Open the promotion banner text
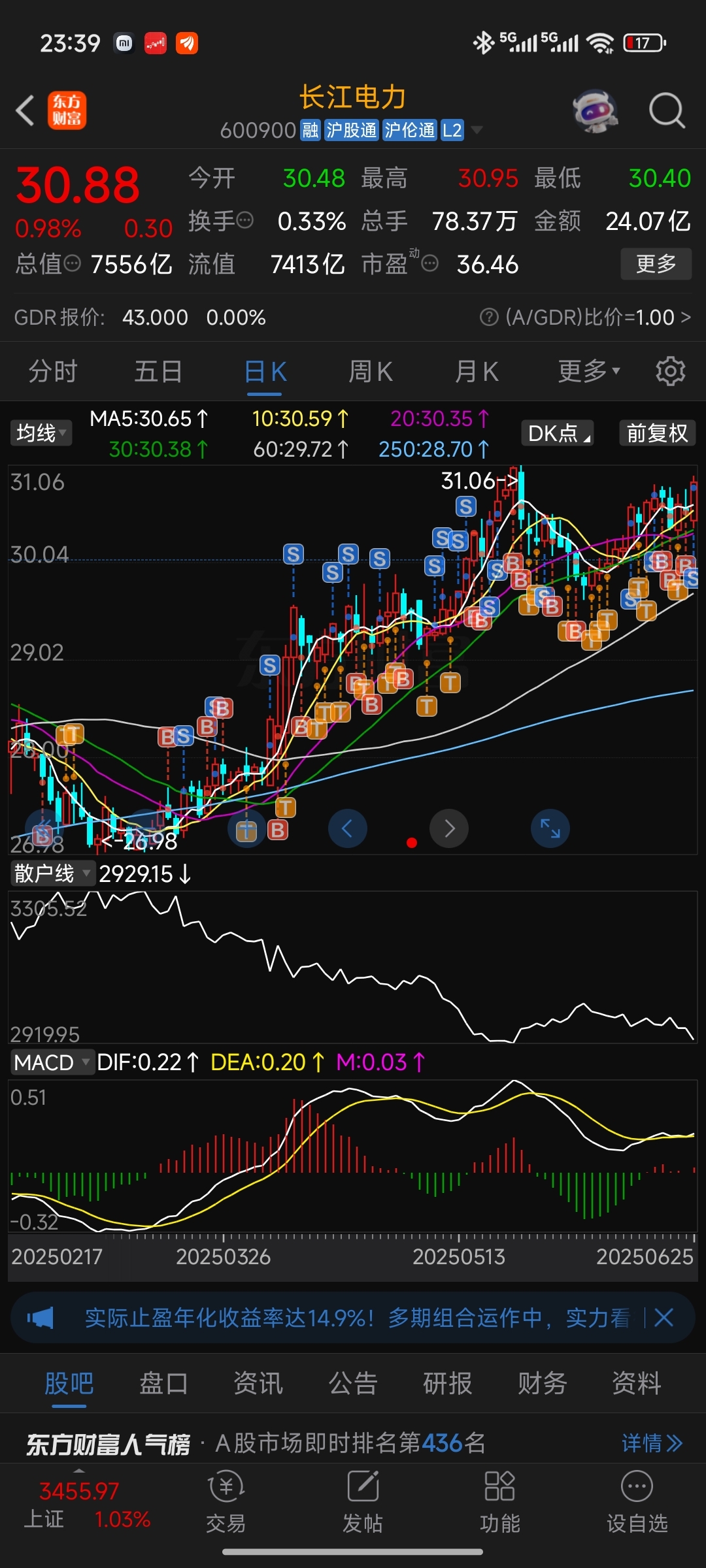Image resolution: width=706 pixels, height=1568 pixels. pyautogui.click(x=358, y=1318)
